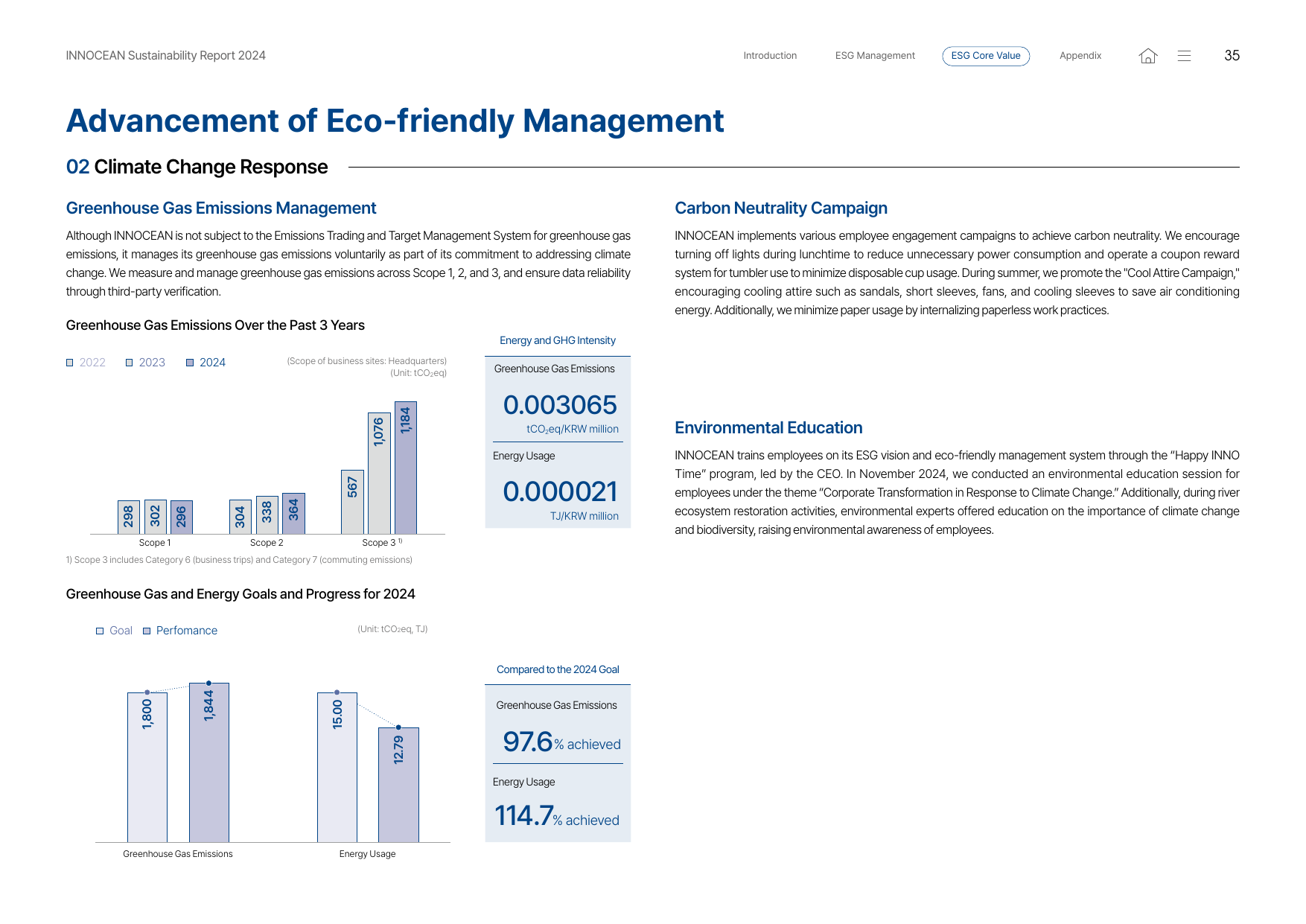Click the energy goal bar 15.00
This screenshot has height=924, width=1306.
pyautogui.click(x=337, y=767)
